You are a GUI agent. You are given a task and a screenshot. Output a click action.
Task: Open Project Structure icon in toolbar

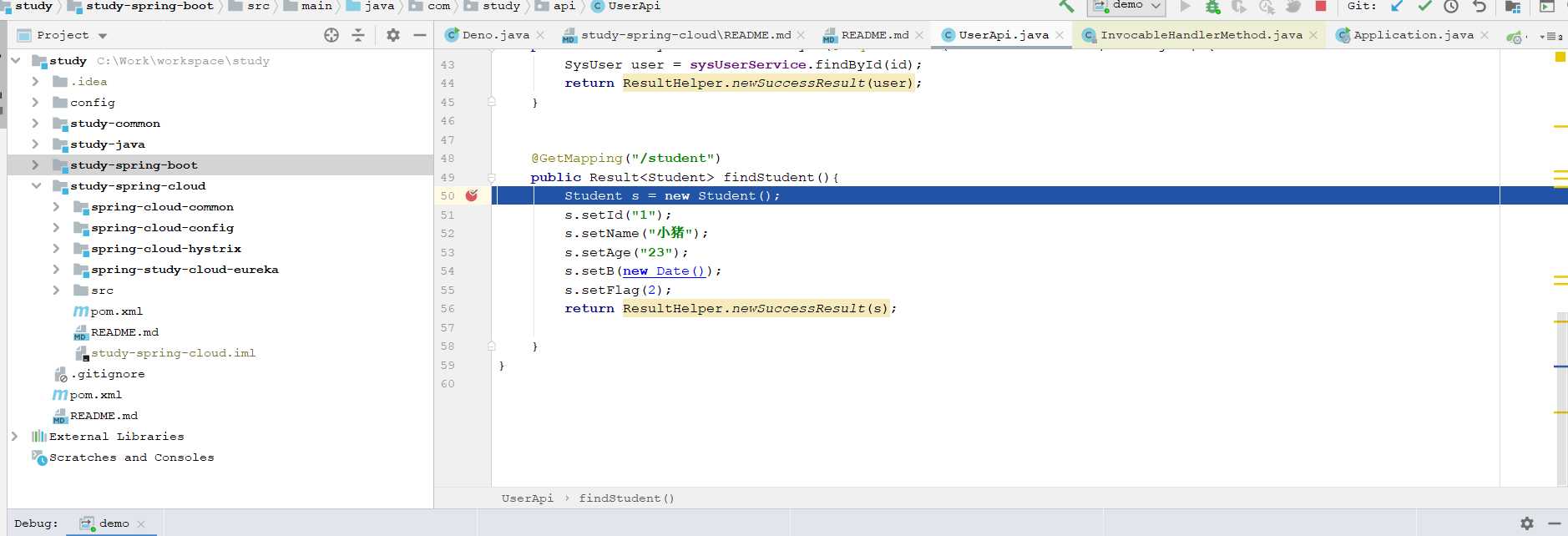point(1513,7)
